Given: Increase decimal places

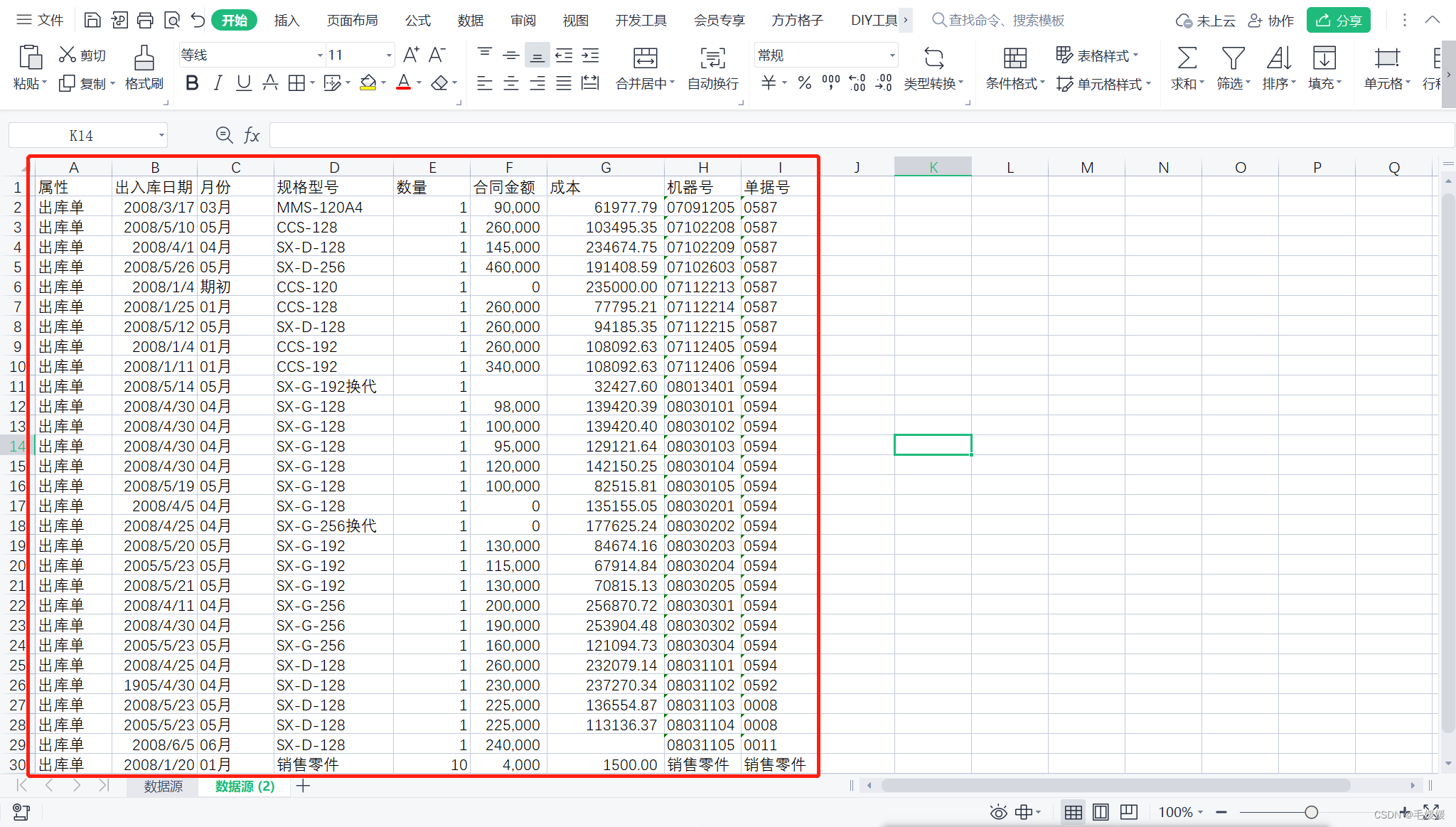Looking at the screenshot, I should click(857, 83).
